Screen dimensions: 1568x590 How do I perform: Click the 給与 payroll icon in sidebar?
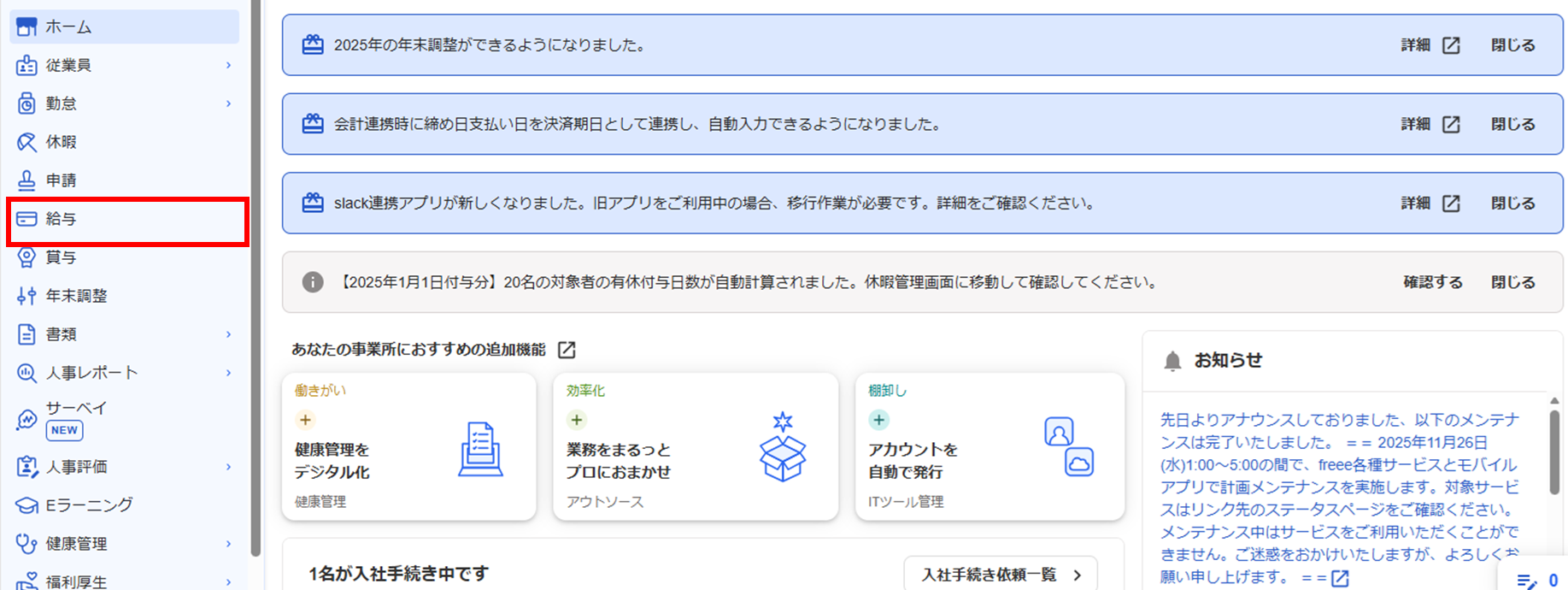(27, 219)
